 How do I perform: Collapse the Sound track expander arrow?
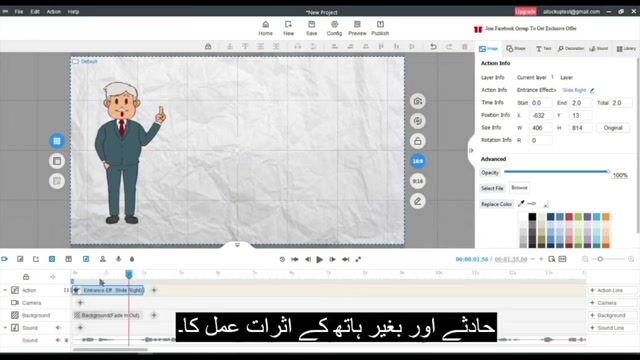[5, 328]
